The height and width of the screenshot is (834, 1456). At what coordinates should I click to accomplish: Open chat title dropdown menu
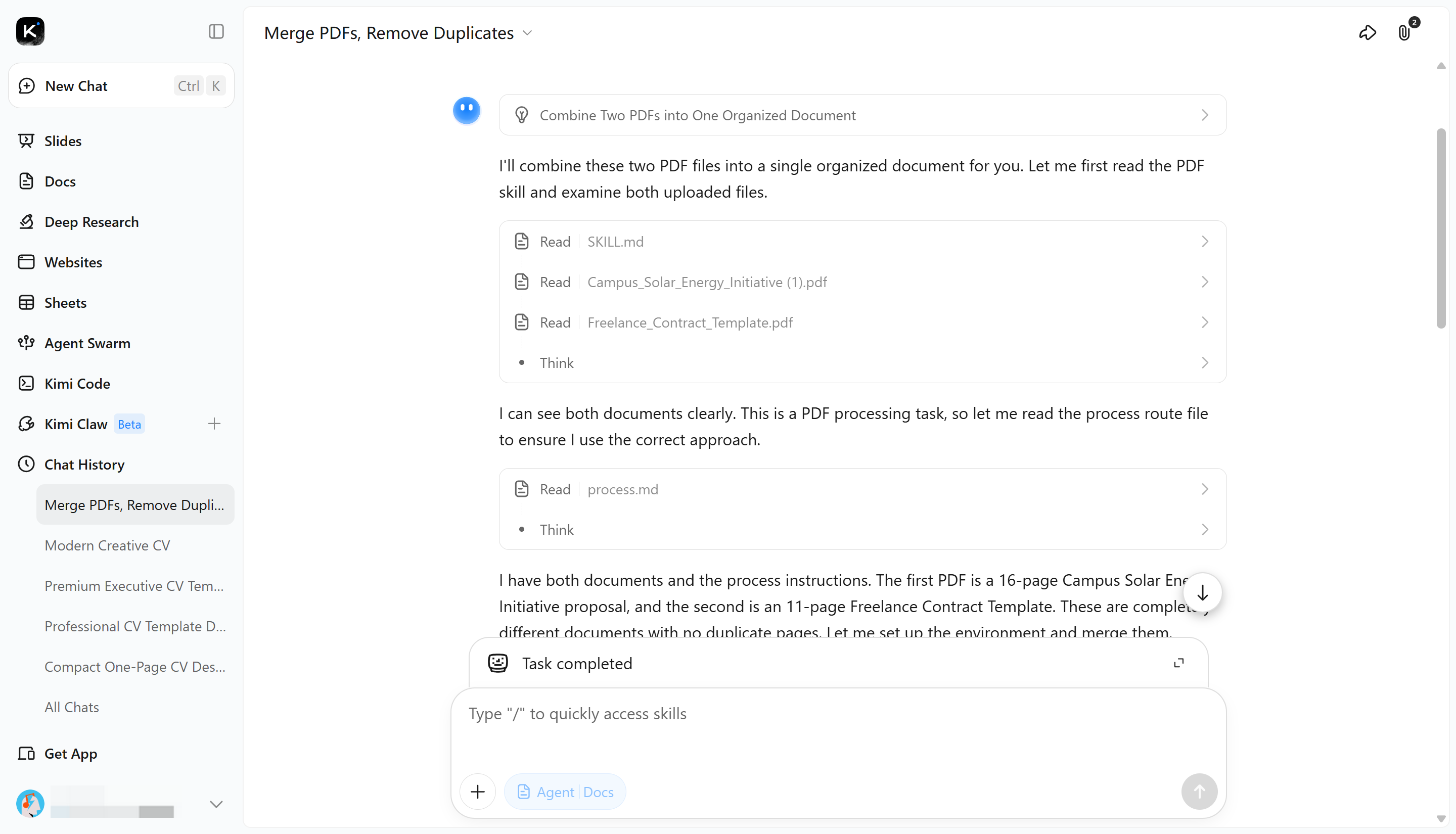pyautogui.click(x=527, y=33)
